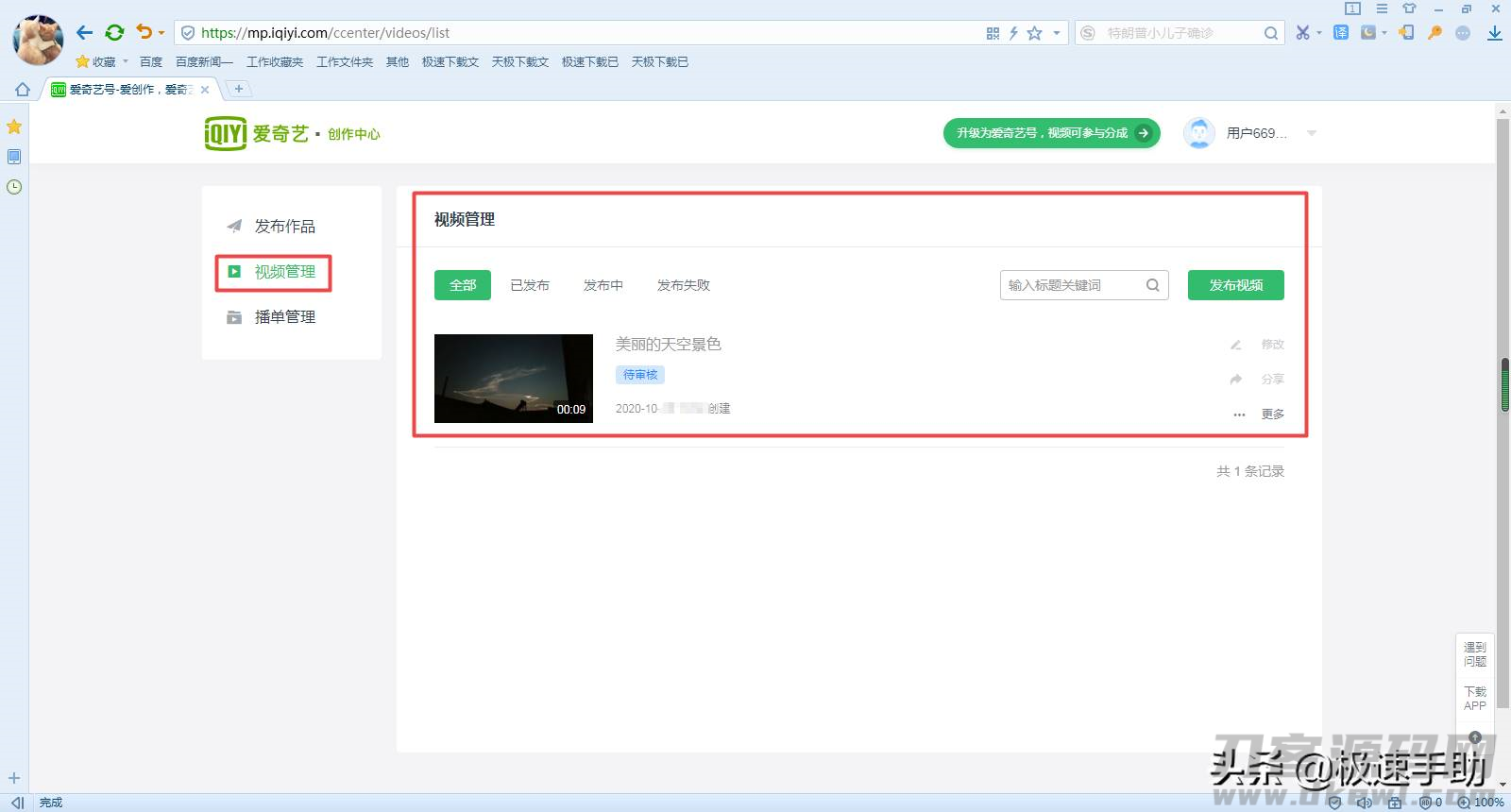
Task: Go back with the browser back arrow
Action: (x=85, y=33)
